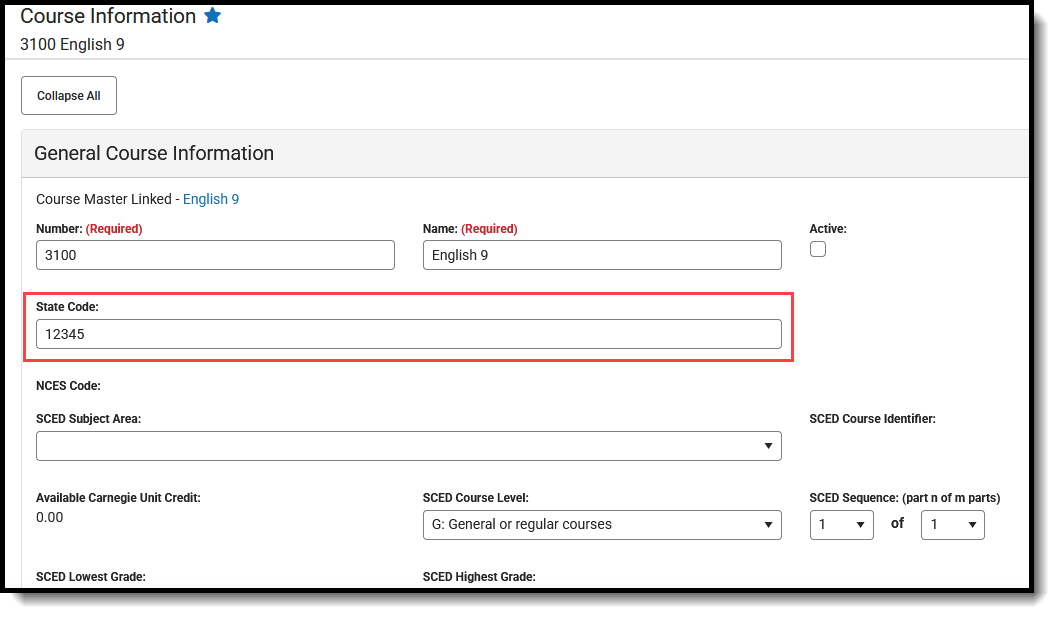Click the State Code field containing 12345

(408, 334)
